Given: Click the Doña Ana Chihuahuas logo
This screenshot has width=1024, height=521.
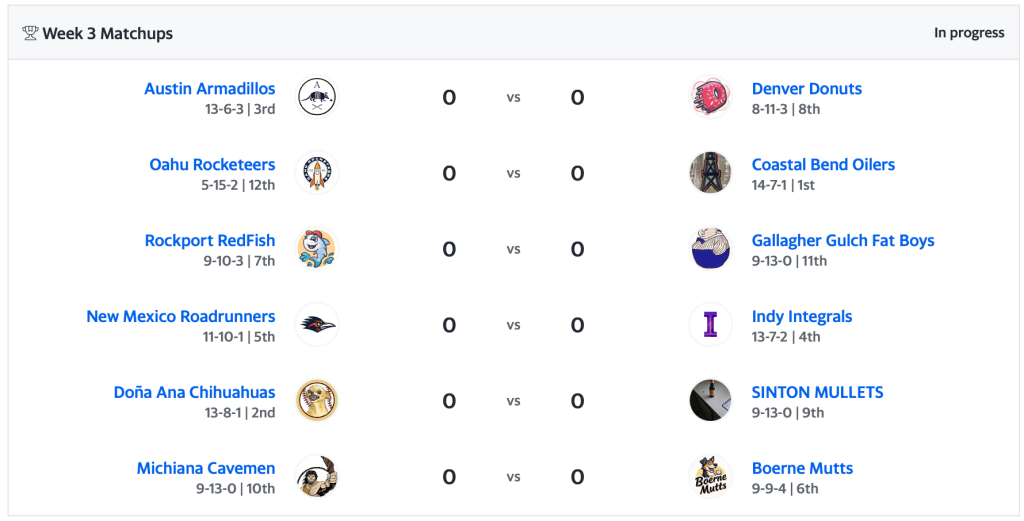Looking at the screenshot, I should pos(317,401).
